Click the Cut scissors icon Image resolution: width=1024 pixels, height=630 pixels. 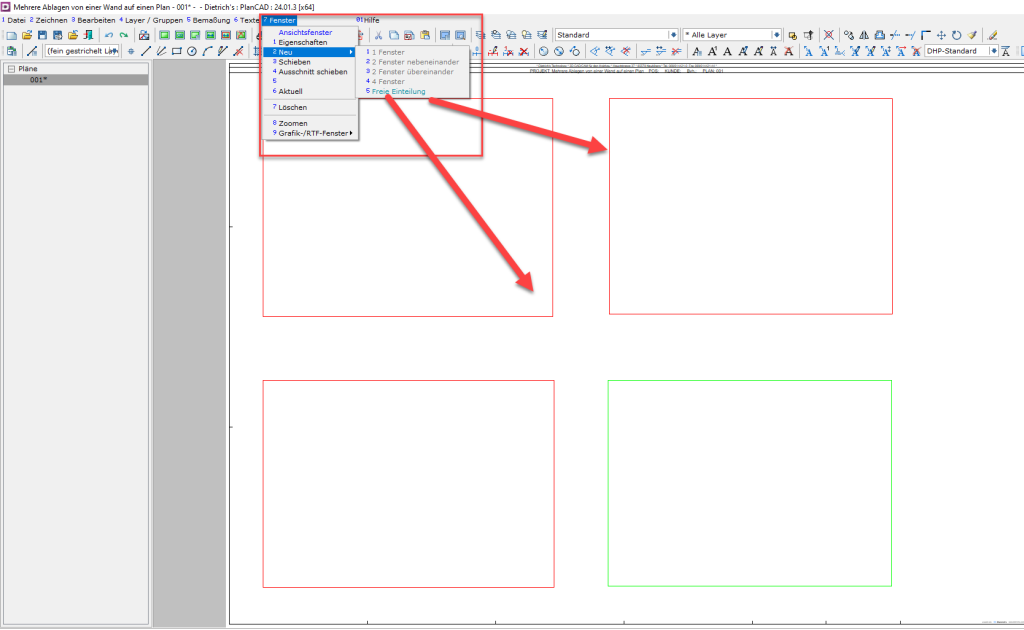coord(379,35)
